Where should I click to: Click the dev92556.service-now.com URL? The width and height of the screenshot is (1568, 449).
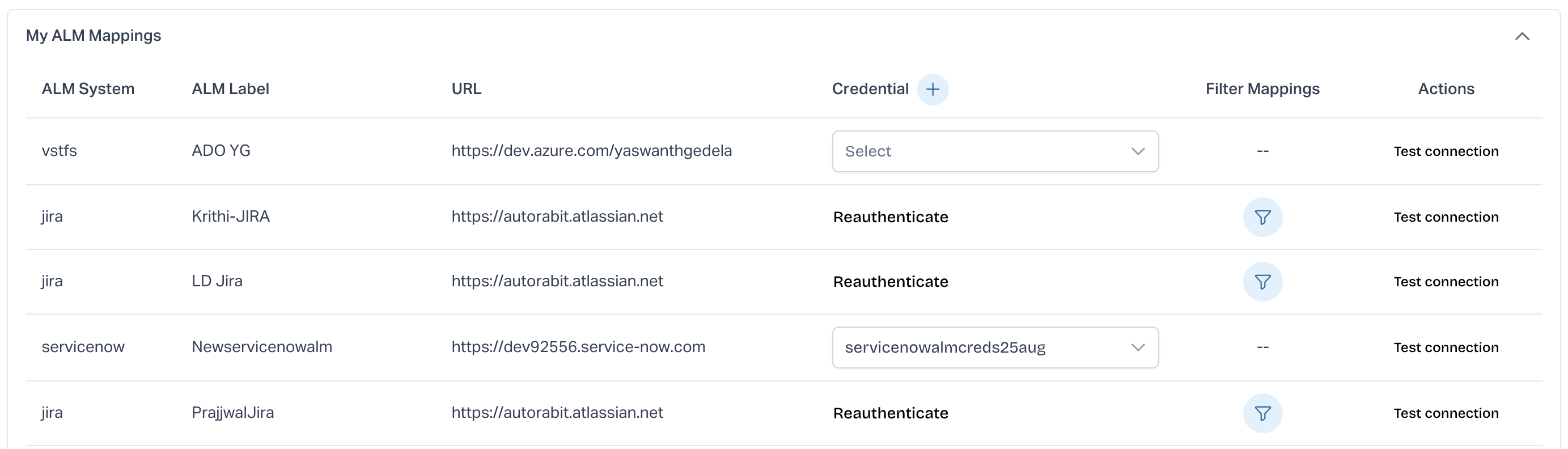click(x=578, y=347)
